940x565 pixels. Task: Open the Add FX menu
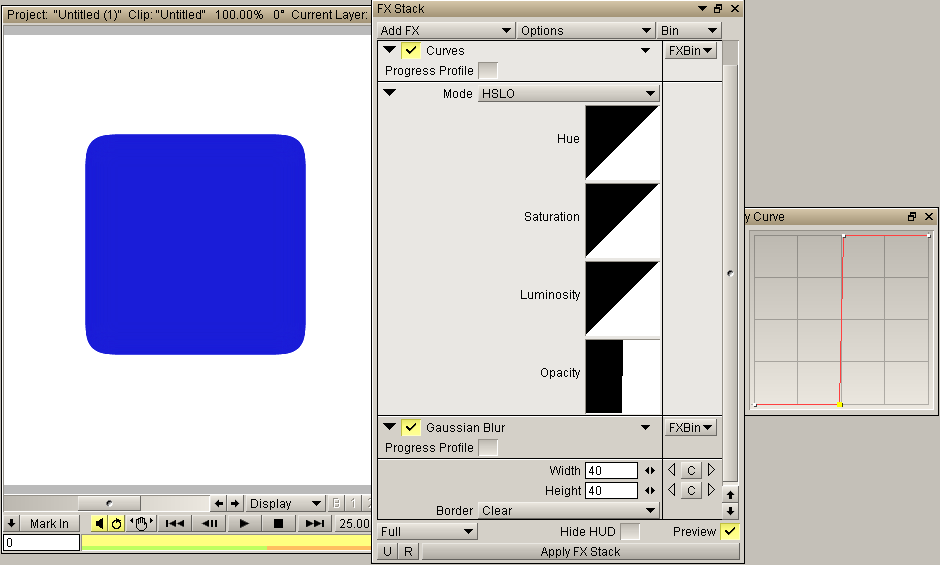(x=445, y=31)
